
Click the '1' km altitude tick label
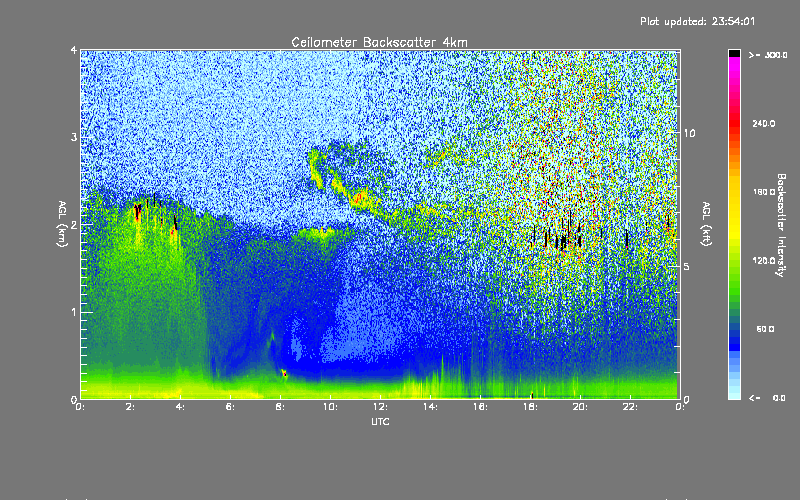[73, 312]
